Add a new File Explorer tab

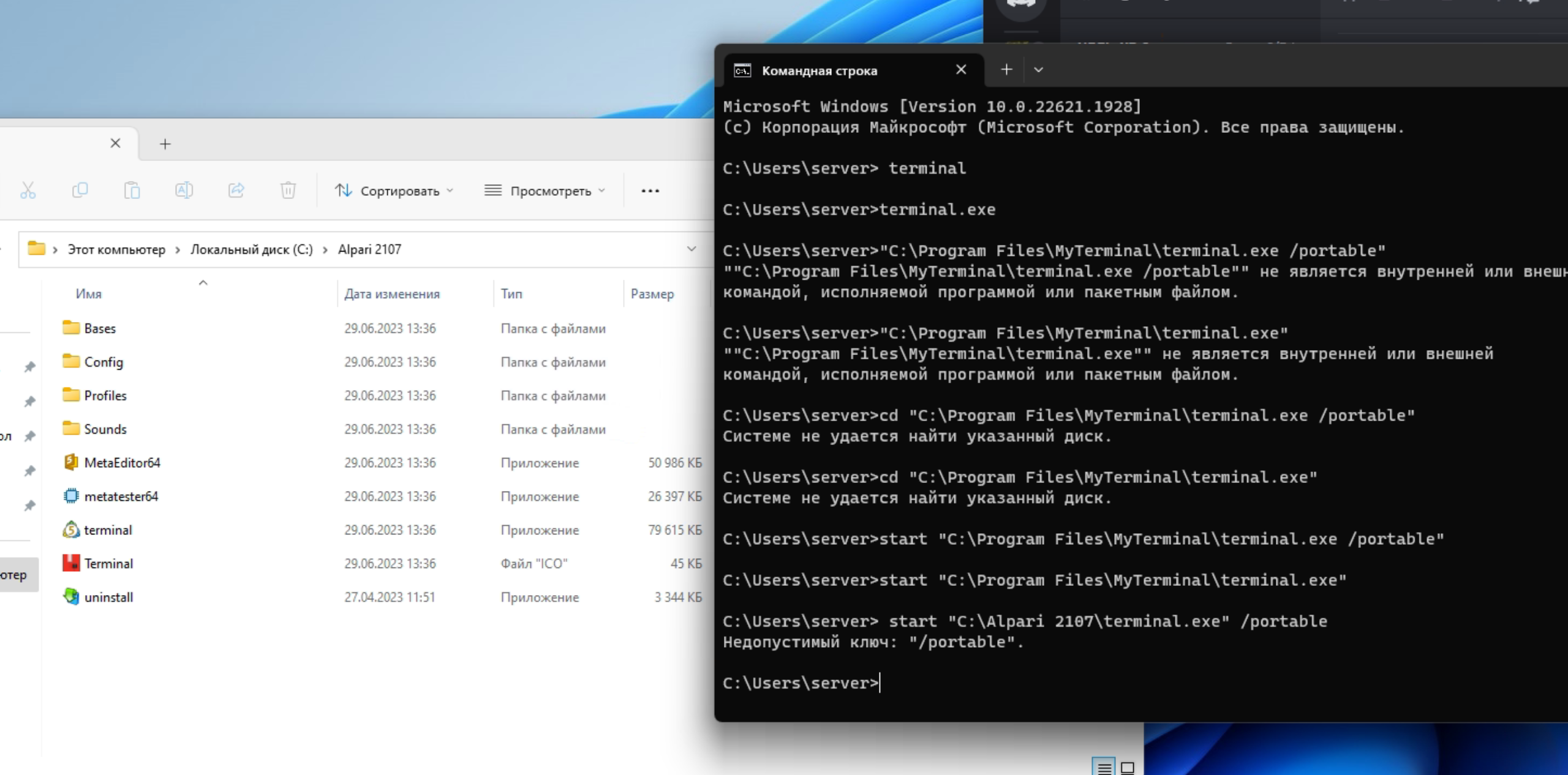(165, 144)
